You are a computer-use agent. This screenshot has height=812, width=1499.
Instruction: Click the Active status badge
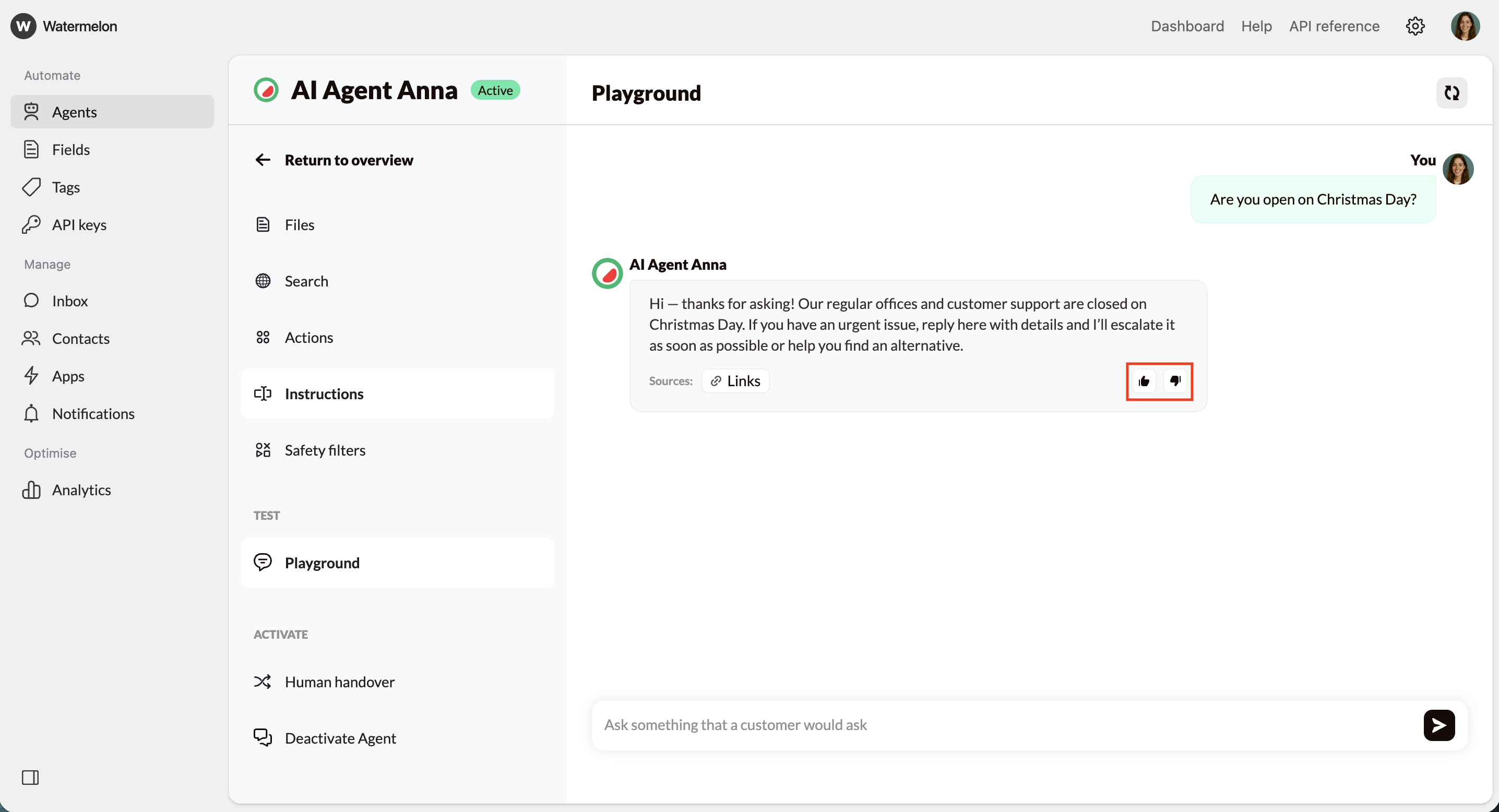(495, 90)
